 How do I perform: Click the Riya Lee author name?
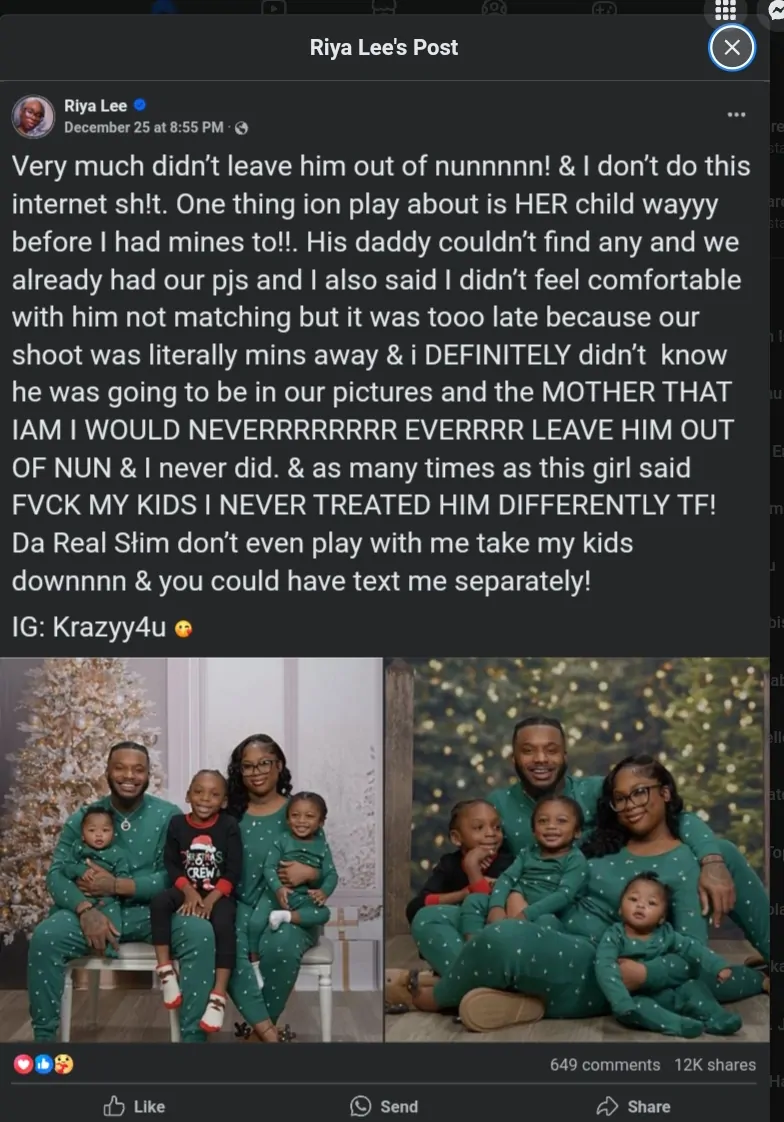click(95, 106)
